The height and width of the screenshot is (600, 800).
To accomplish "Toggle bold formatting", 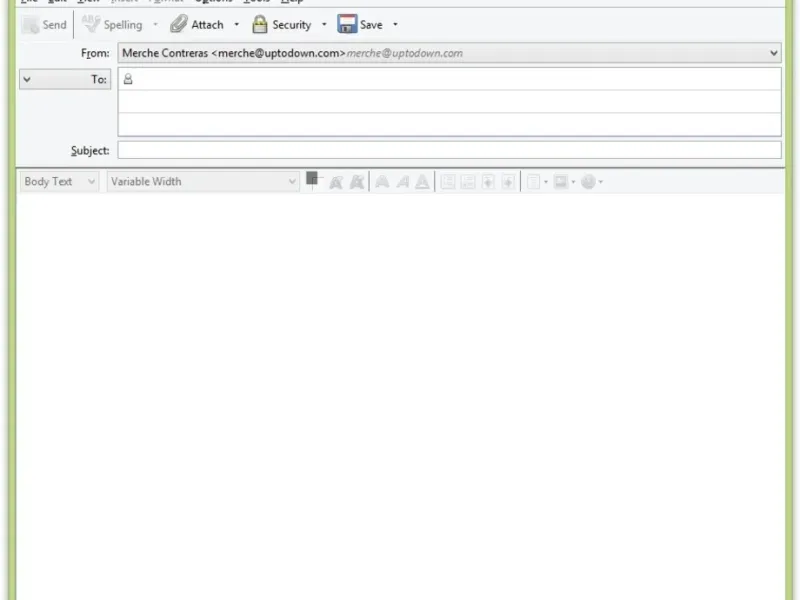I will coord(382,182).
